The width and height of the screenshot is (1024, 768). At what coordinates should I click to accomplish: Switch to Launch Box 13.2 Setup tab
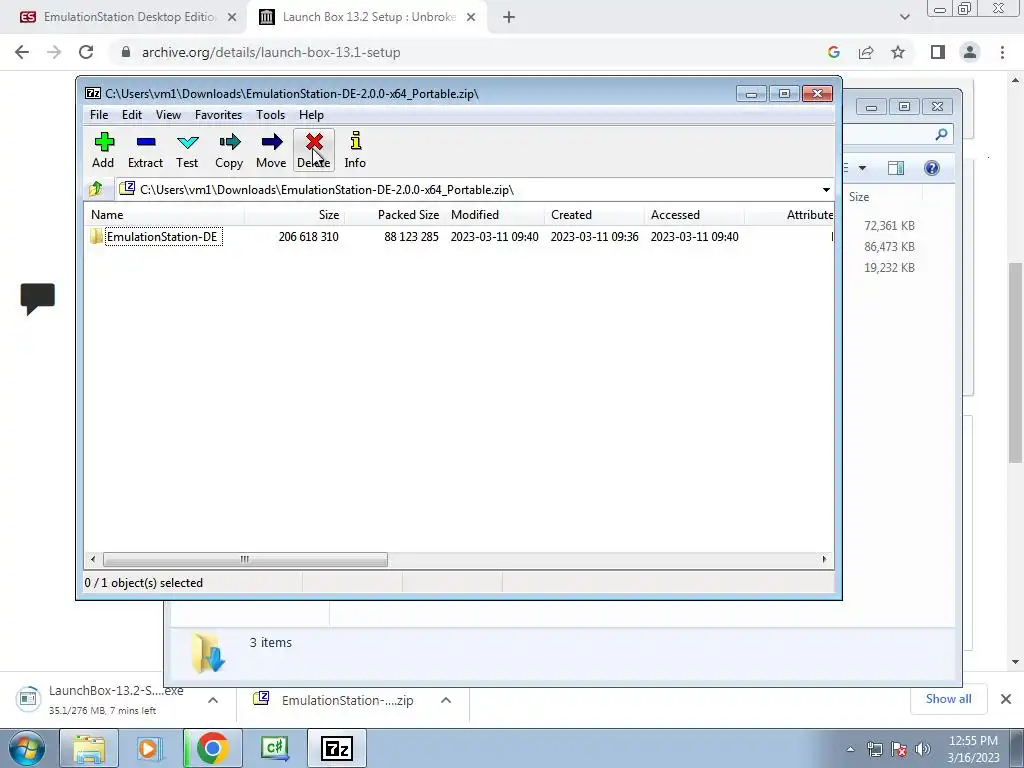pyautogui.click(x=366, y=17)
